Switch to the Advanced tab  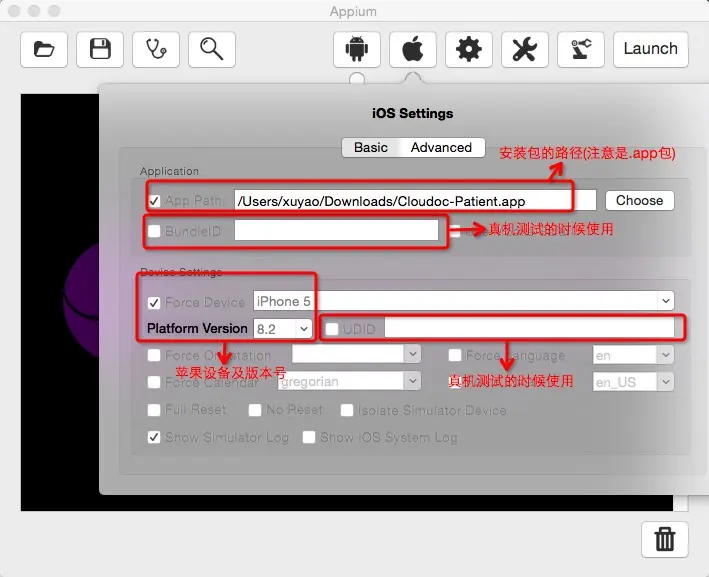tap(441, 147)
